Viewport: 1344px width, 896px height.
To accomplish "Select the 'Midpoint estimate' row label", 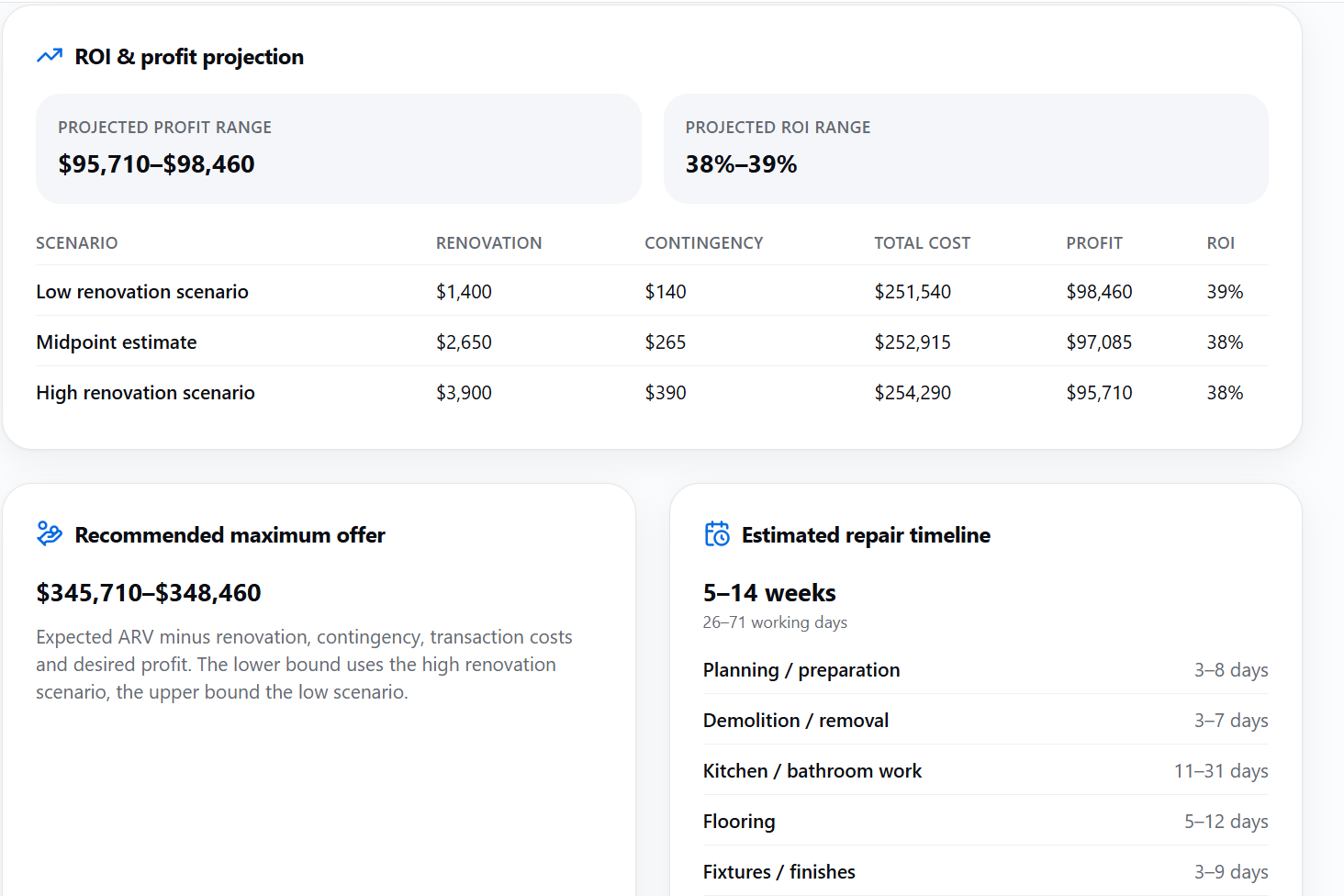I will (117, 342).
